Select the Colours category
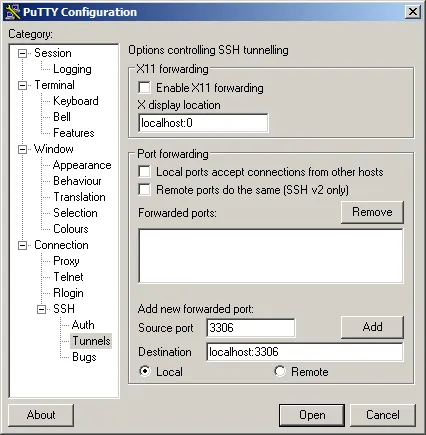 click(71, 229)
